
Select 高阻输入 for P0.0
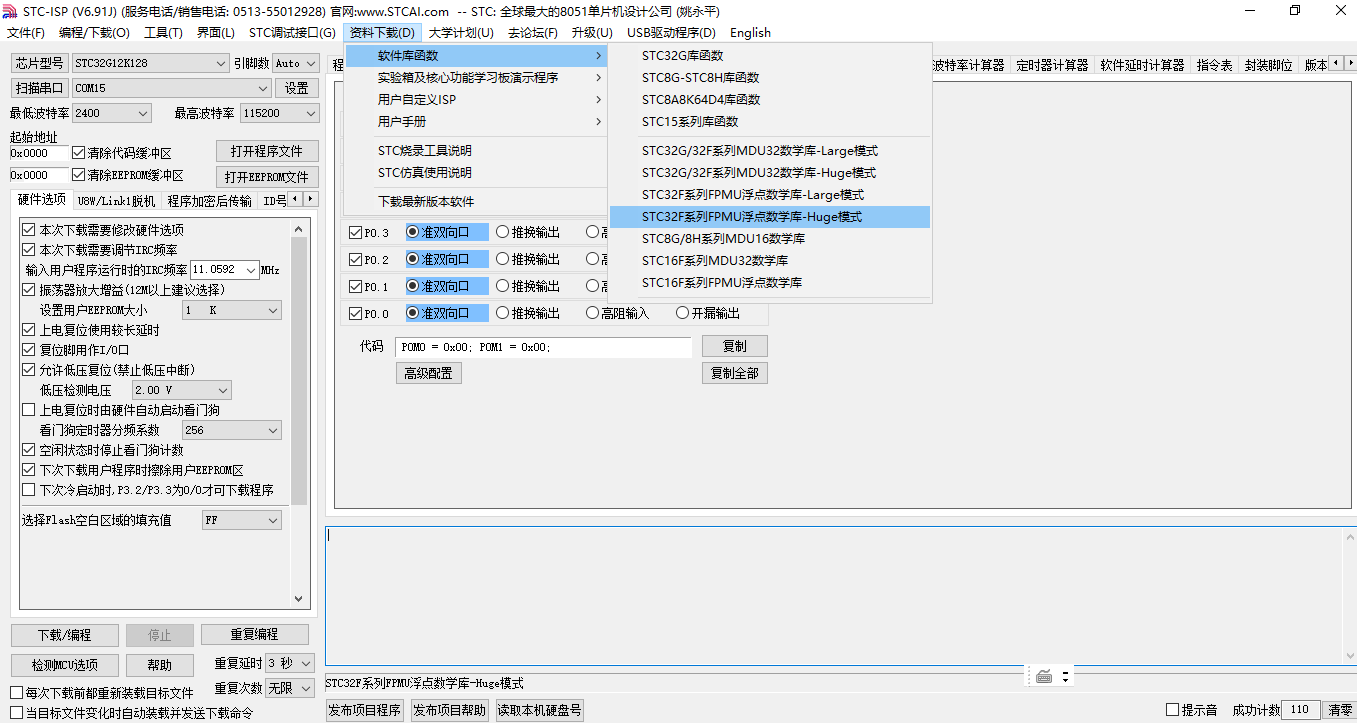[592, 313]
